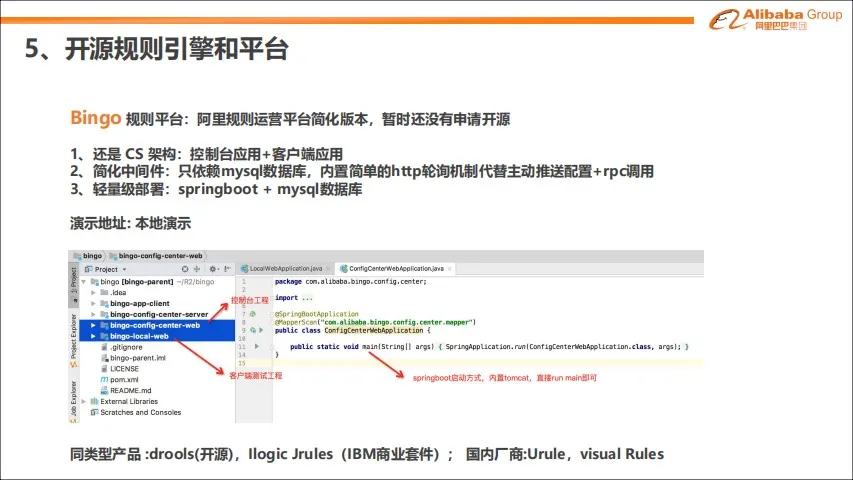Screen dimensions: 853x480
Task: Click the main method name in code
Action: [369, 347]
